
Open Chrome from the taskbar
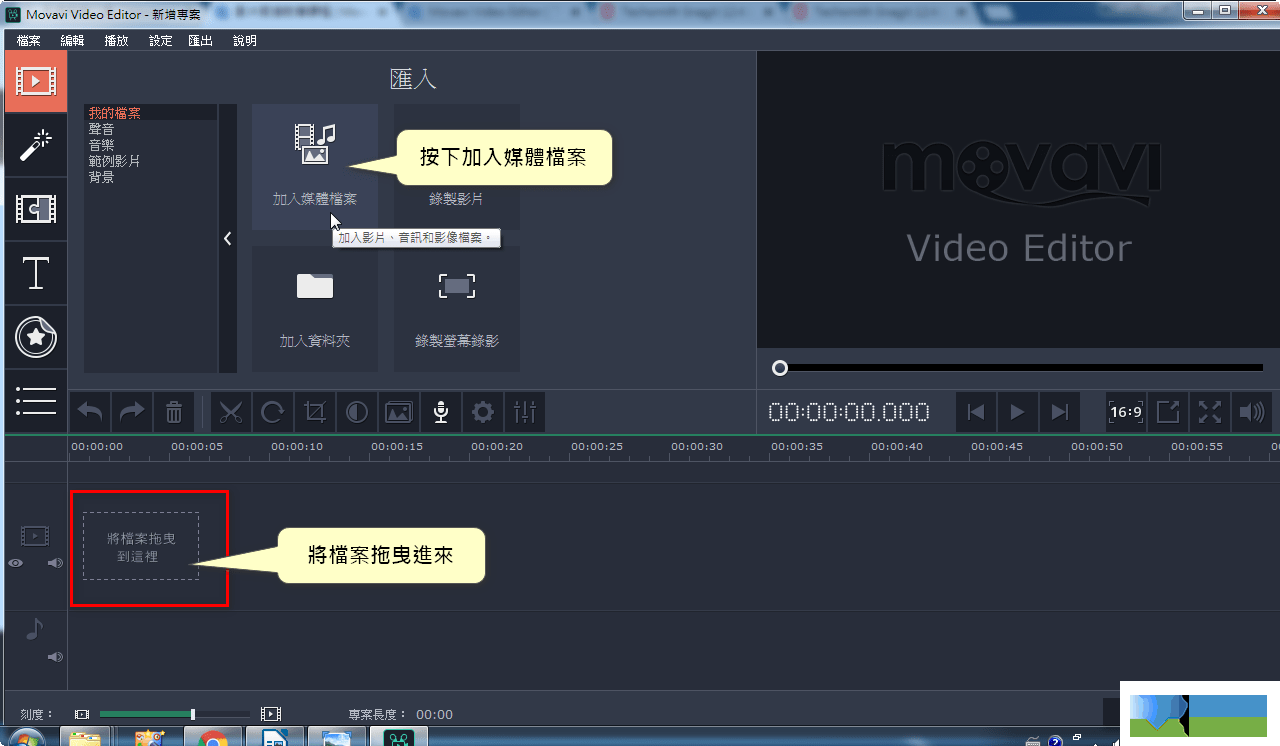pyautogui.click(x=213, y=737)
